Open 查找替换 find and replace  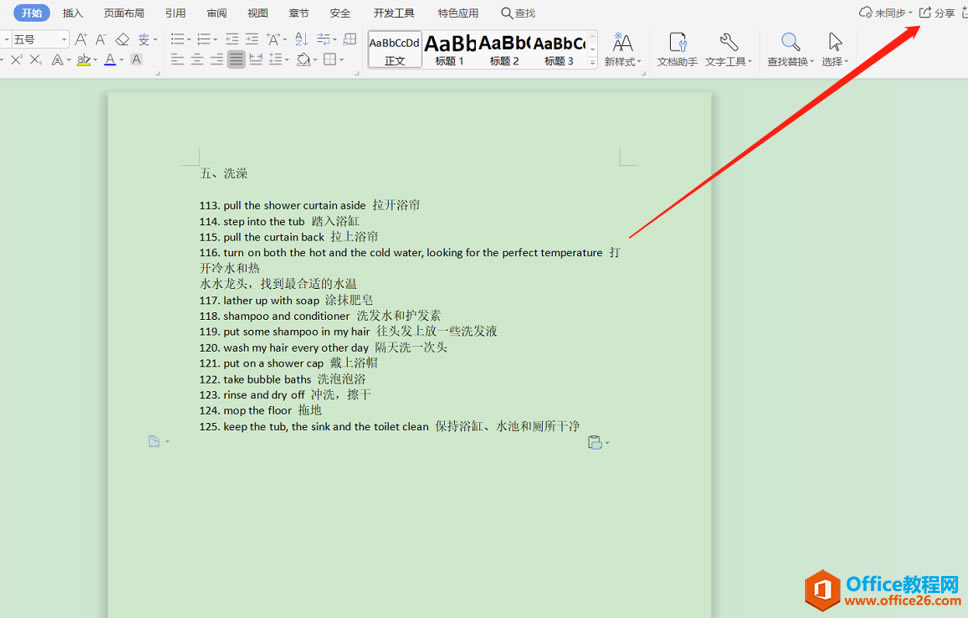point(790,49)
